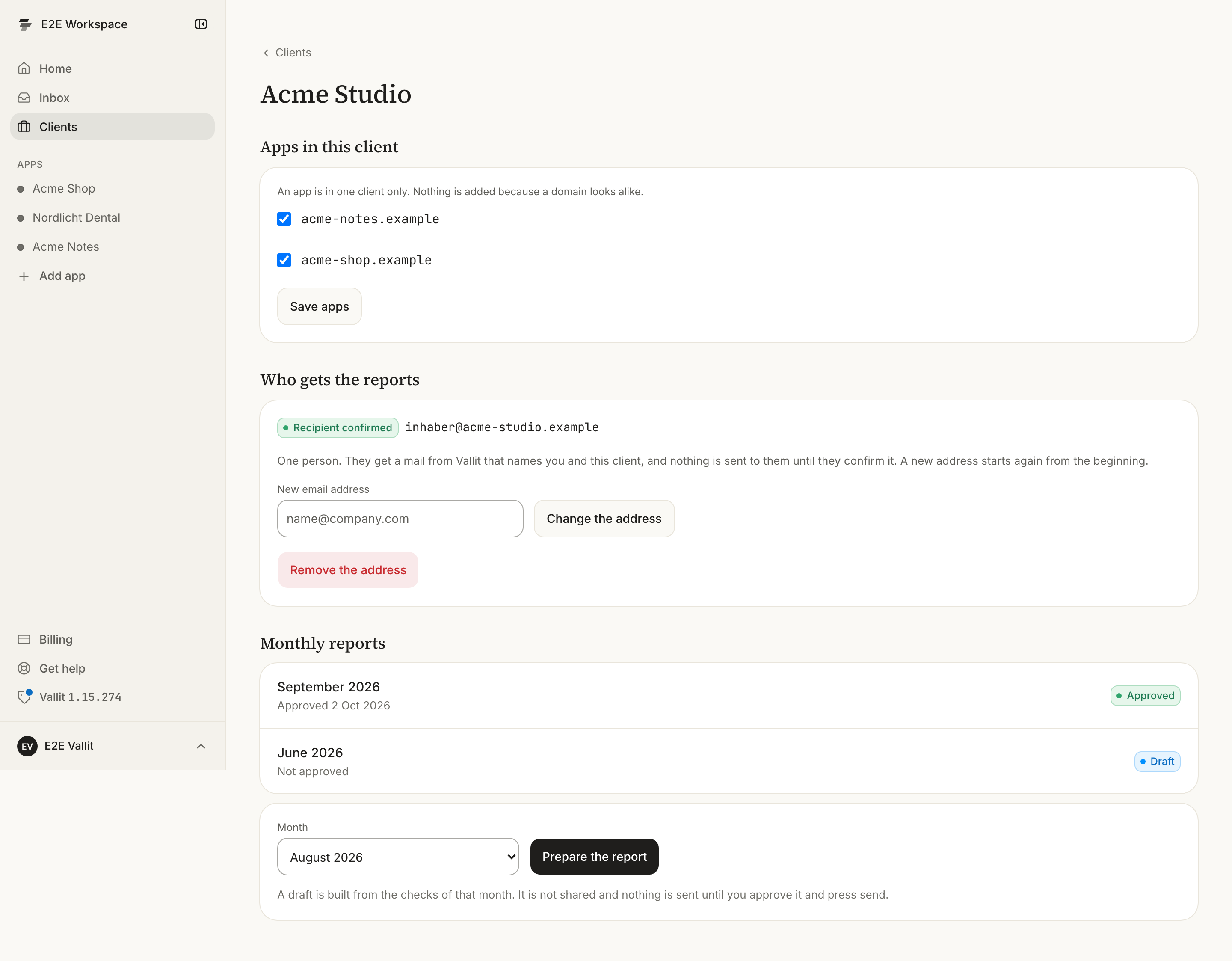Click Change the address button
This screenshot has height=961, width=1232.
604,519
